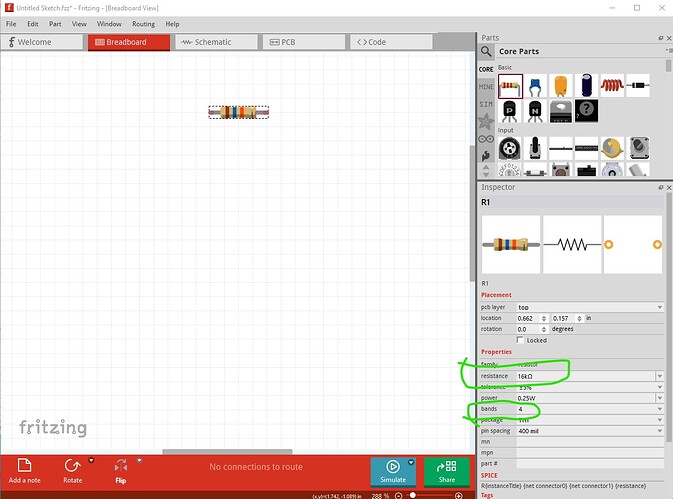Open the Routing menu
The image size is (673, 499).
tap(143, 23)
